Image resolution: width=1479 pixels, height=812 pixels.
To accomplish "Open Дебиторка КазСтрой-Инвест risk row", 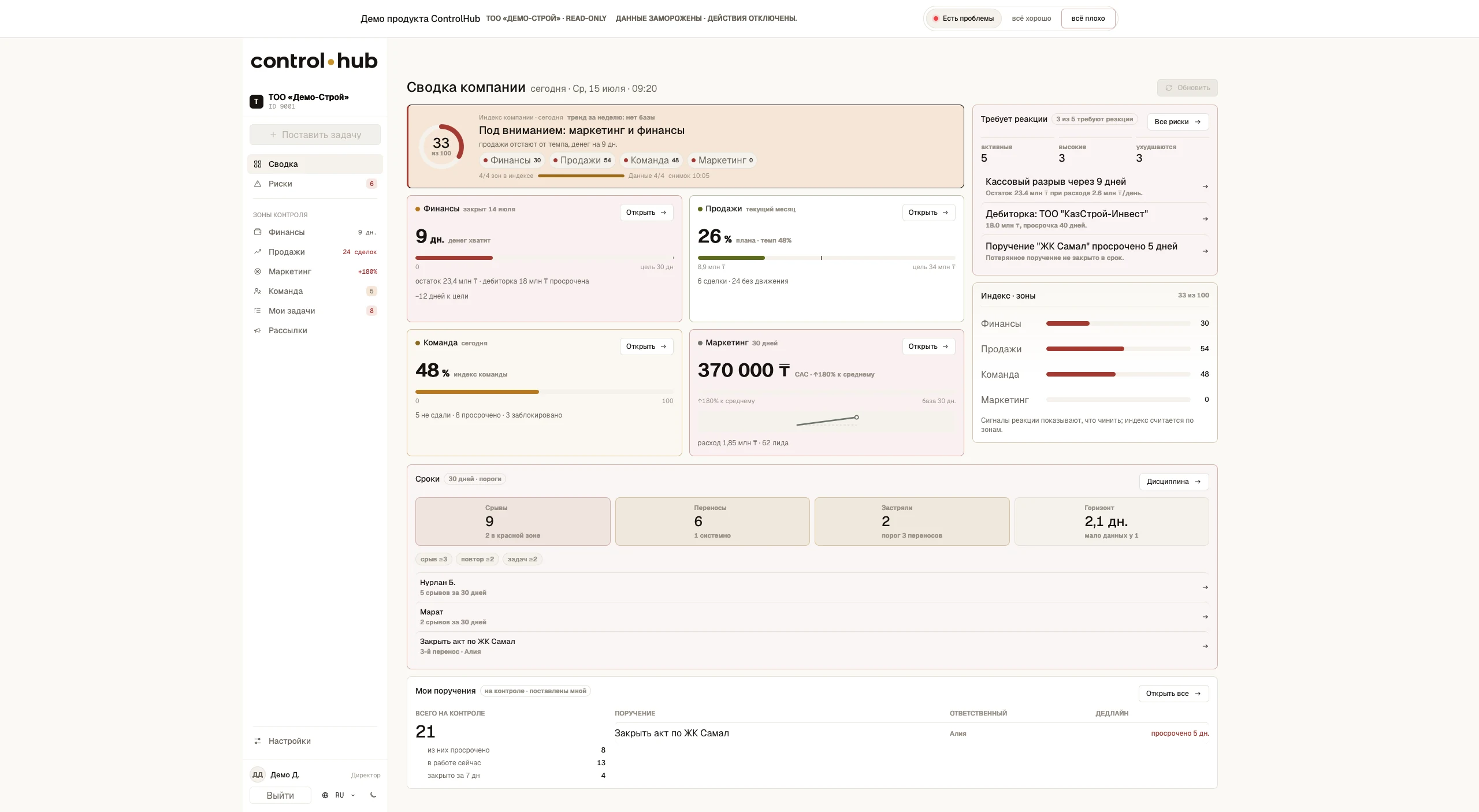I will pos(1095,219).
